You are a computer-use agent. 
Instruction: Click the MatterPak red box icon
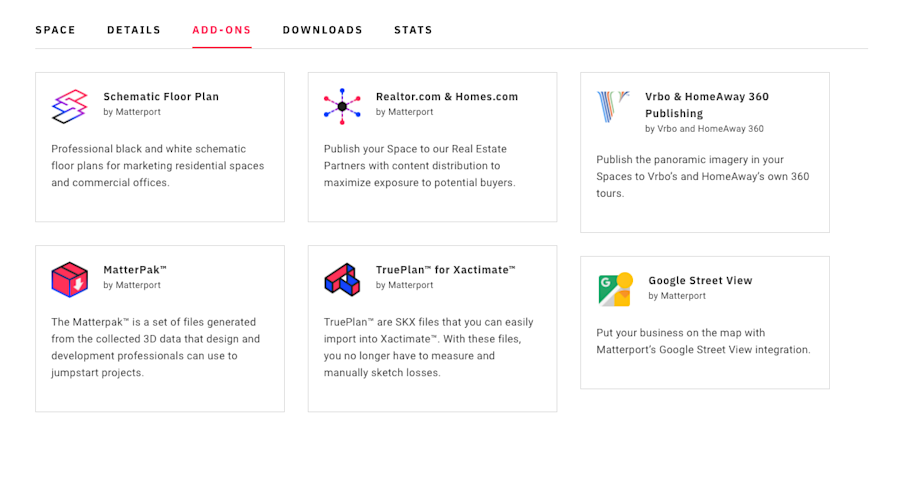point(69,279)
